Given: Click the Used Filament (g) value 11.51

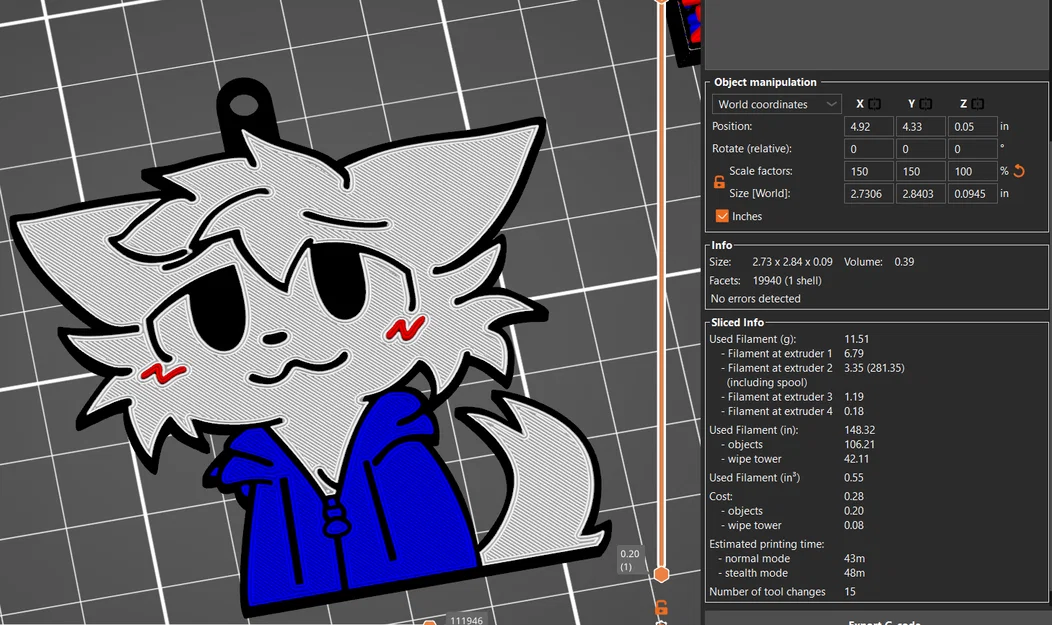Looking at the screenshot, I should 856,339.
